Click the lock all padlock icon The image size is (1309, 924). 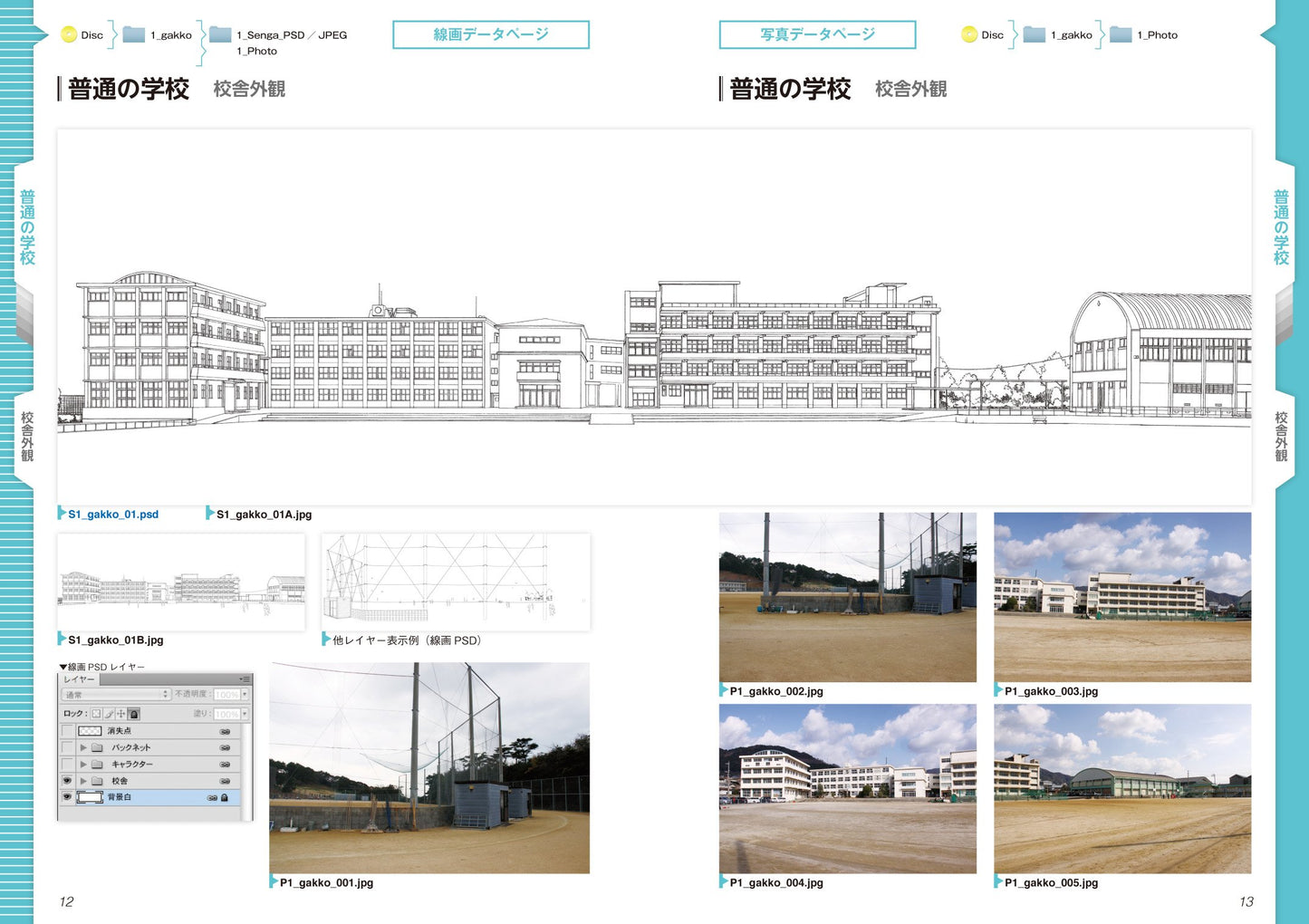point(133,714)
